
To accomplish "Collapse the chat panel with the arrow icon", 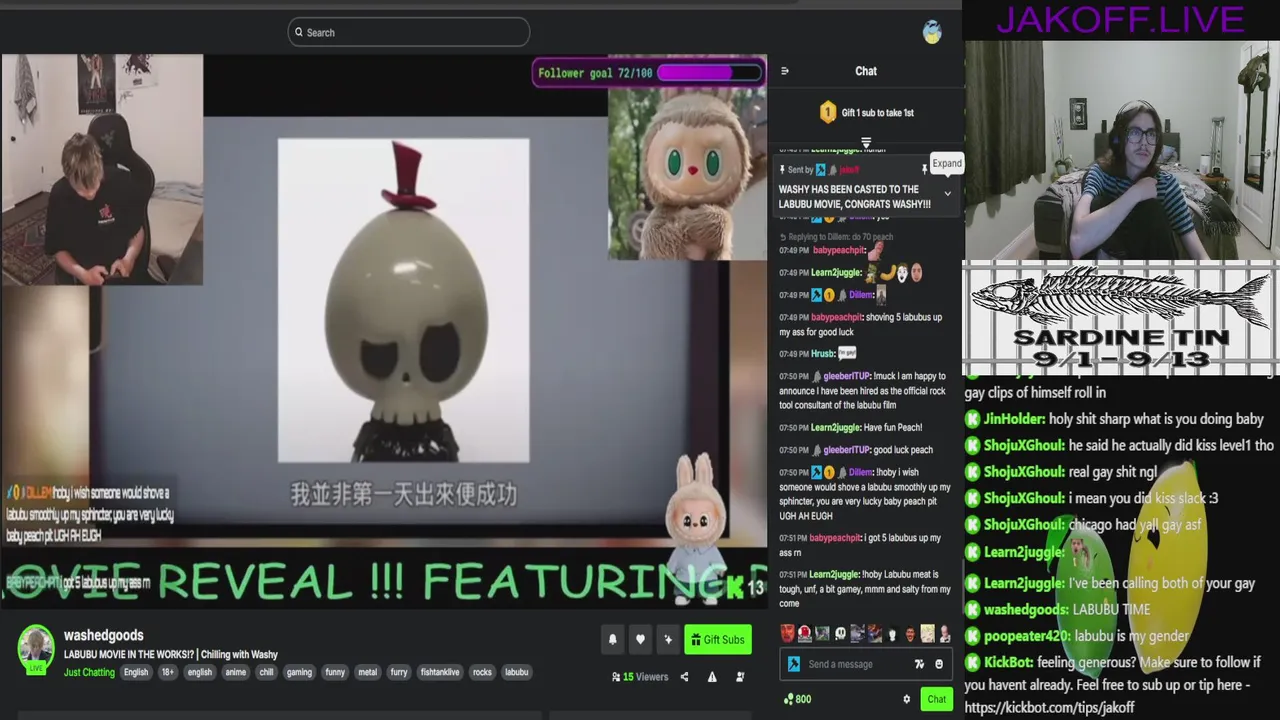I will (785, 71).
